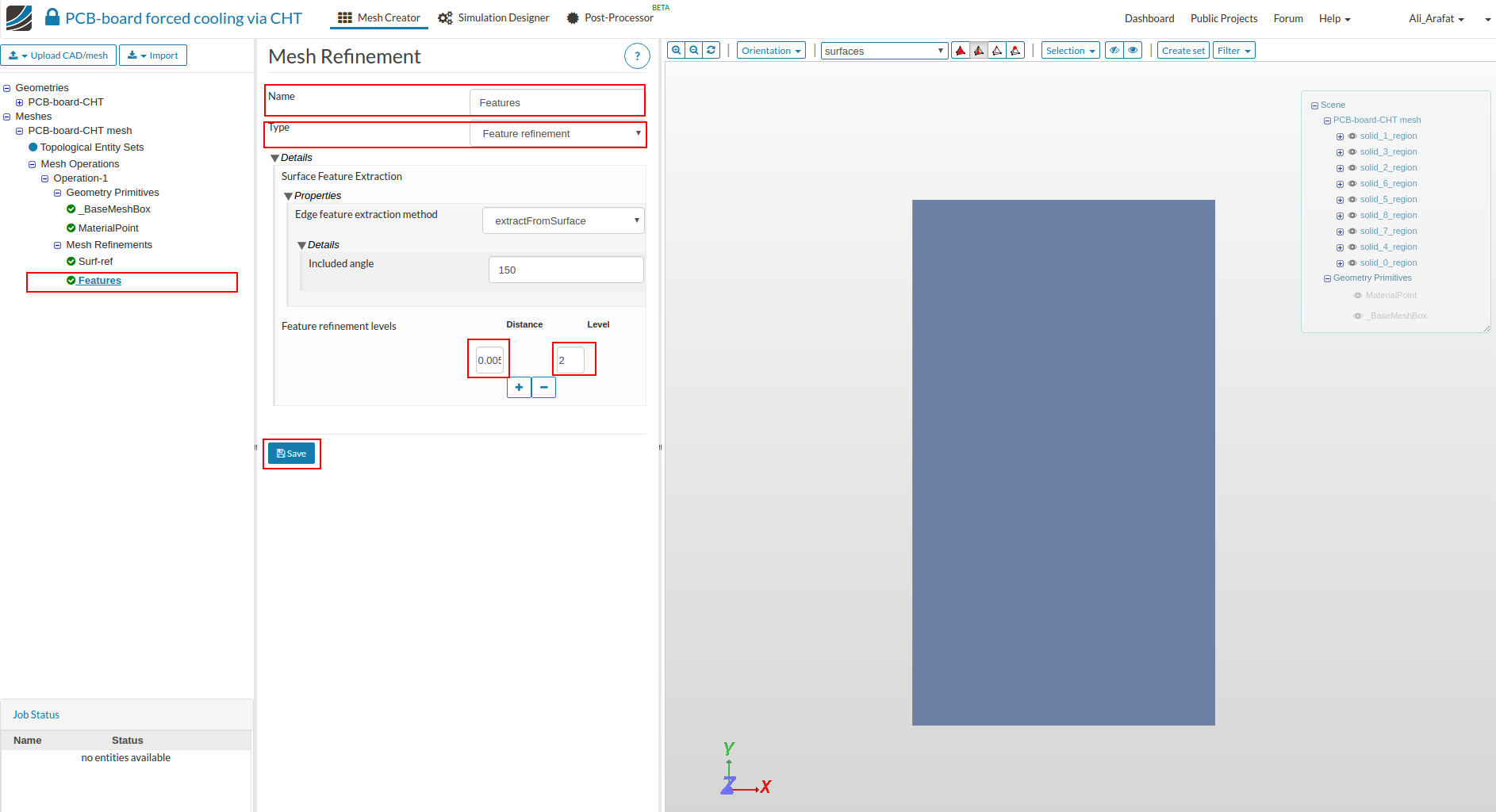Click the resize handle of the Scene panel
Screen dimensions: 1496x812
(1486, 328)
